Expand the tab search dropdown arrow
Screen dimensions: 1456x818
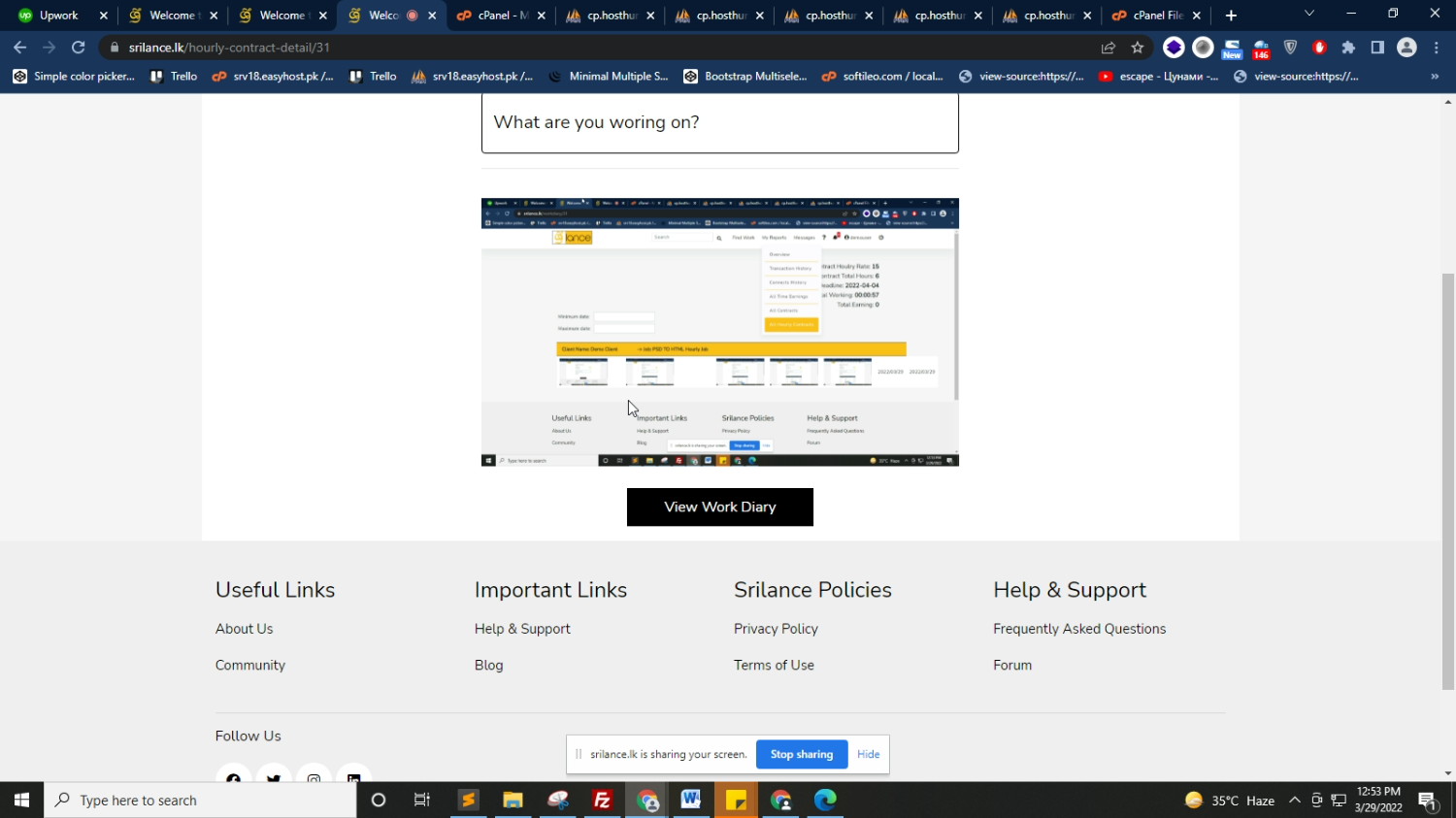1308,15
